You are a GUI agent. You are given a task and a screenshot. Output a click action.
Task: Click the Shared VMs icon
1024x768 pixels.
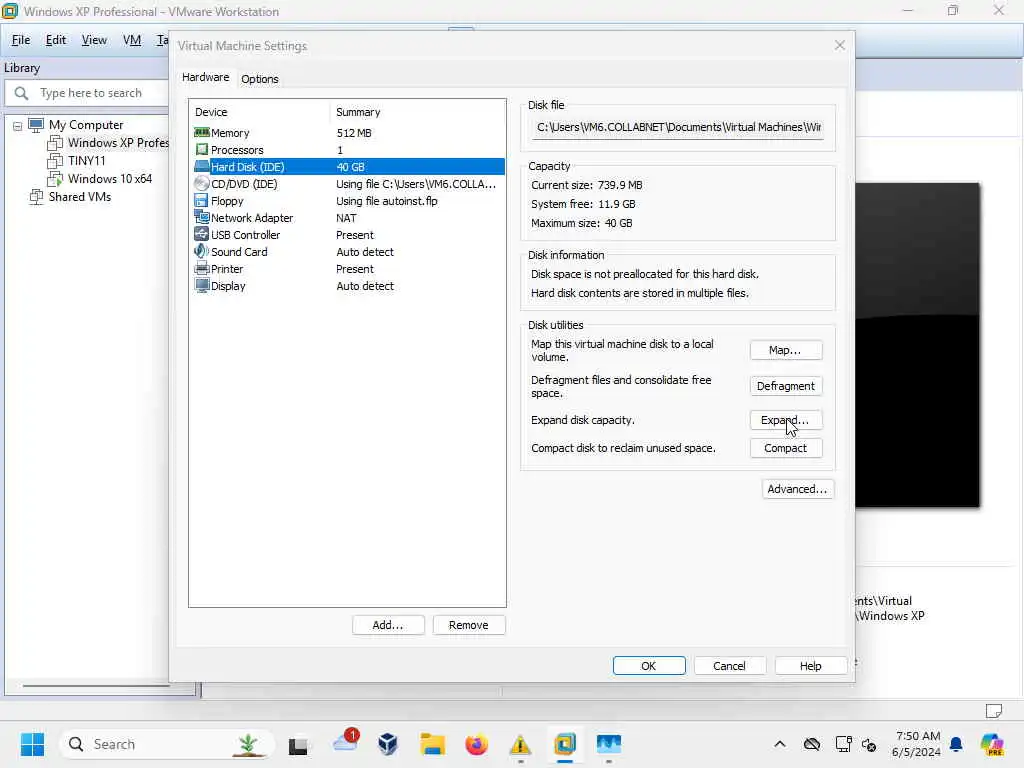pos(36,196)
